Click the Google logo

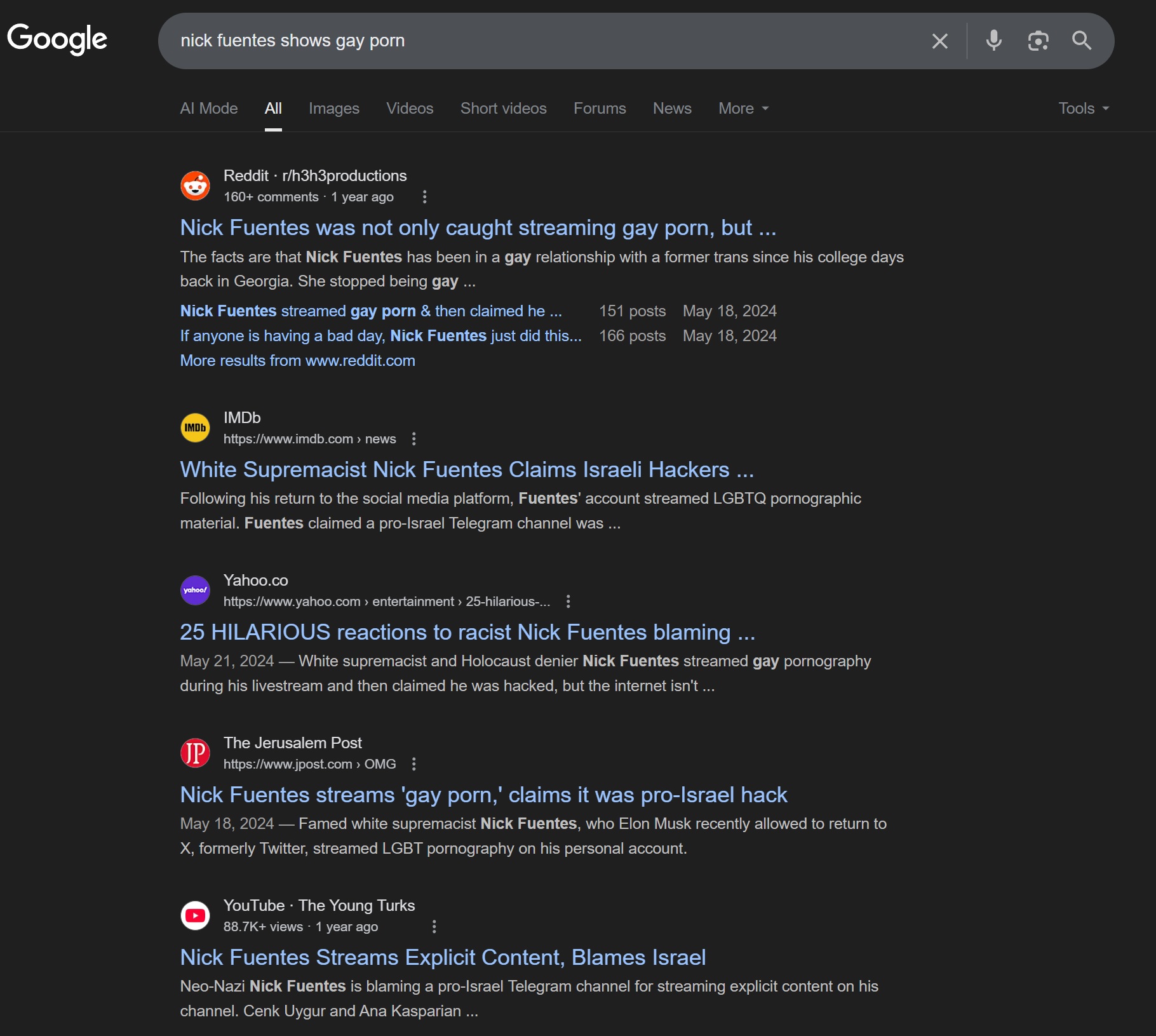click(x=57, y=39)
